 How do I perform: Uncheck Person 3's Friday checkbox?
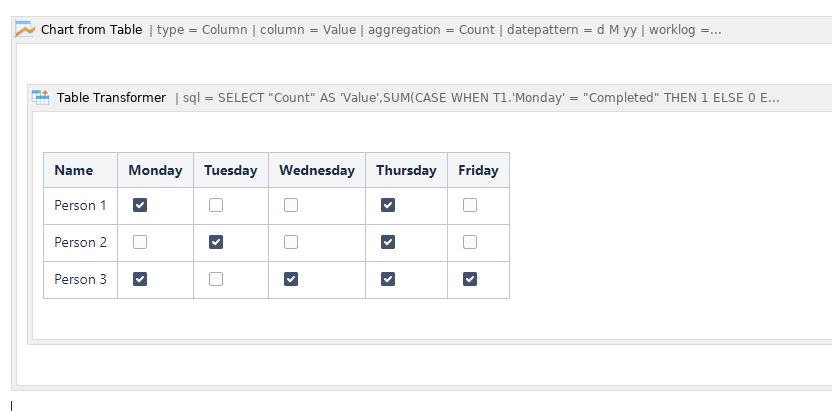470,279
